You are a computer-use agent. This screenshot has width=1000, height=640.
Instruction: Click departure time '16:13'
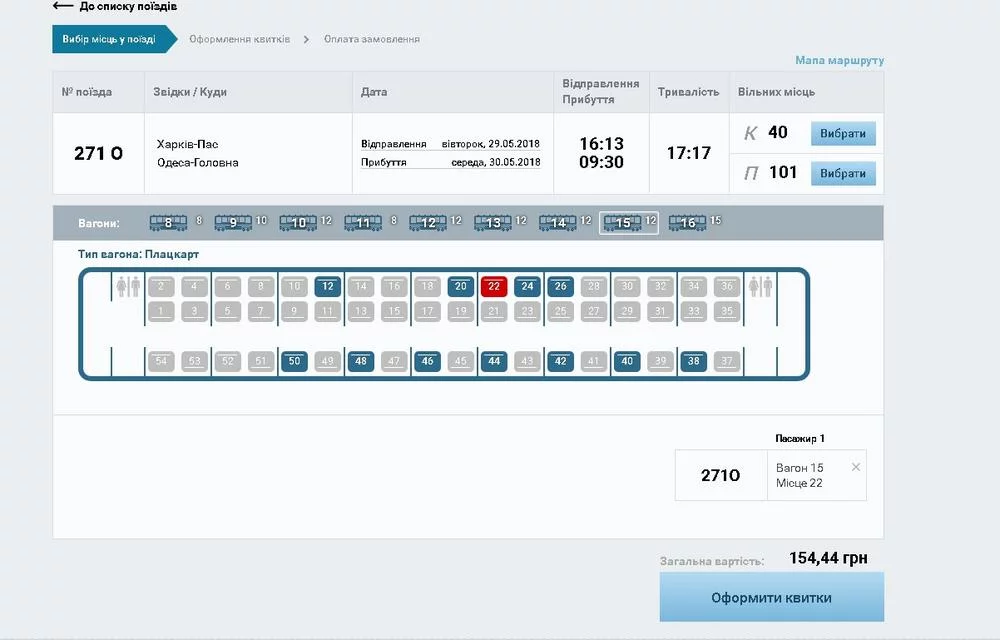coord(601,143)
